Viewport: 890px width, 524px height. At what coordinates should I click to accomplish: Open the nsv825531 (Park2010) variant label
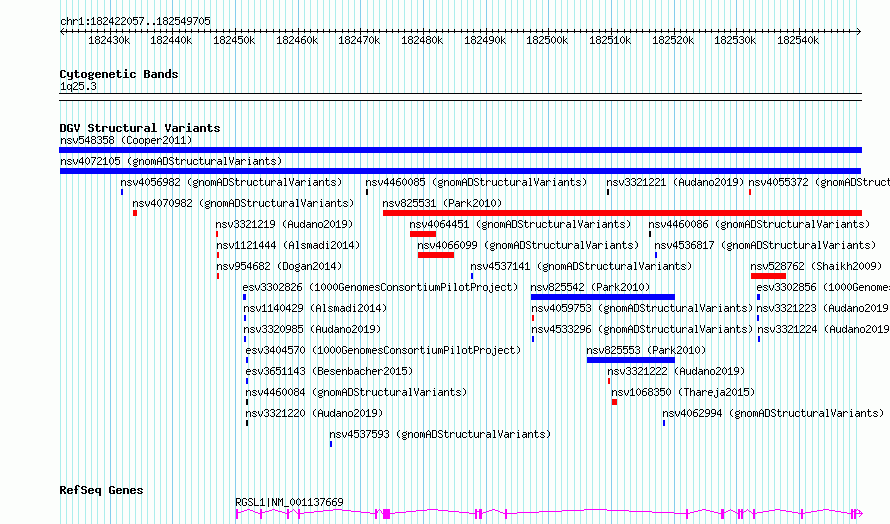tap(442, 203)
